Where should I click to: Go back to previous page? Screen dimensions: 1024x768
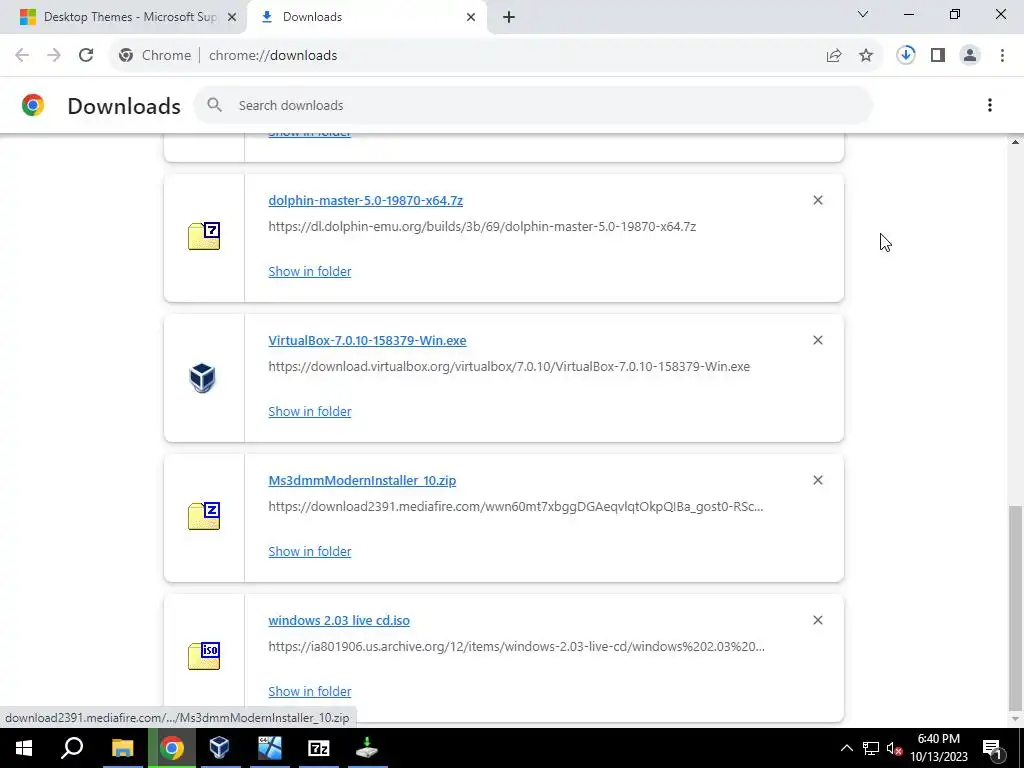22,56
